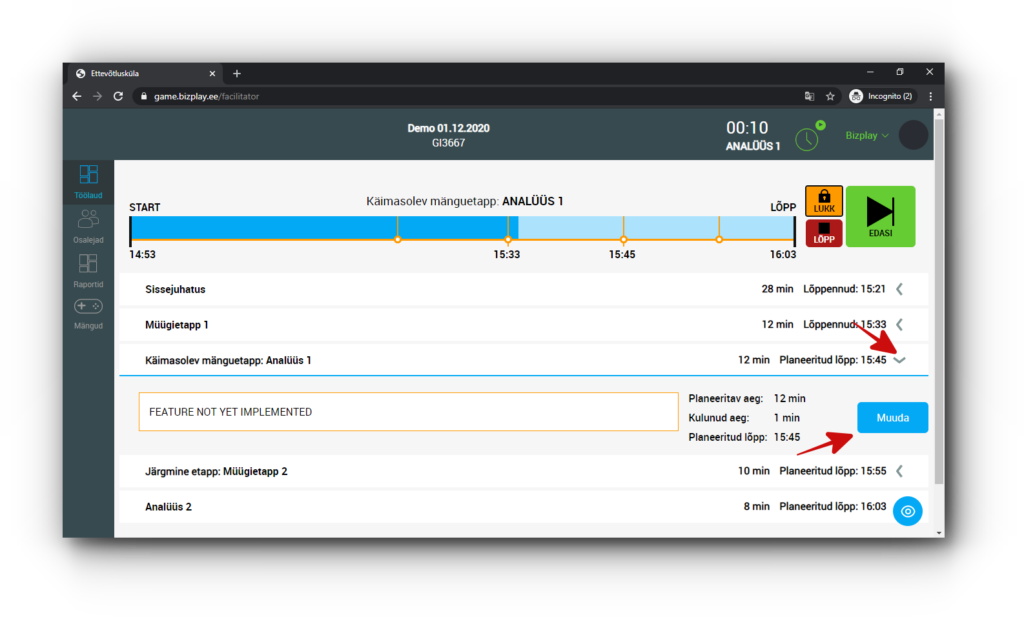Open the Bizplay account dropdown
1024x617 pixels.
coord(867,135)
